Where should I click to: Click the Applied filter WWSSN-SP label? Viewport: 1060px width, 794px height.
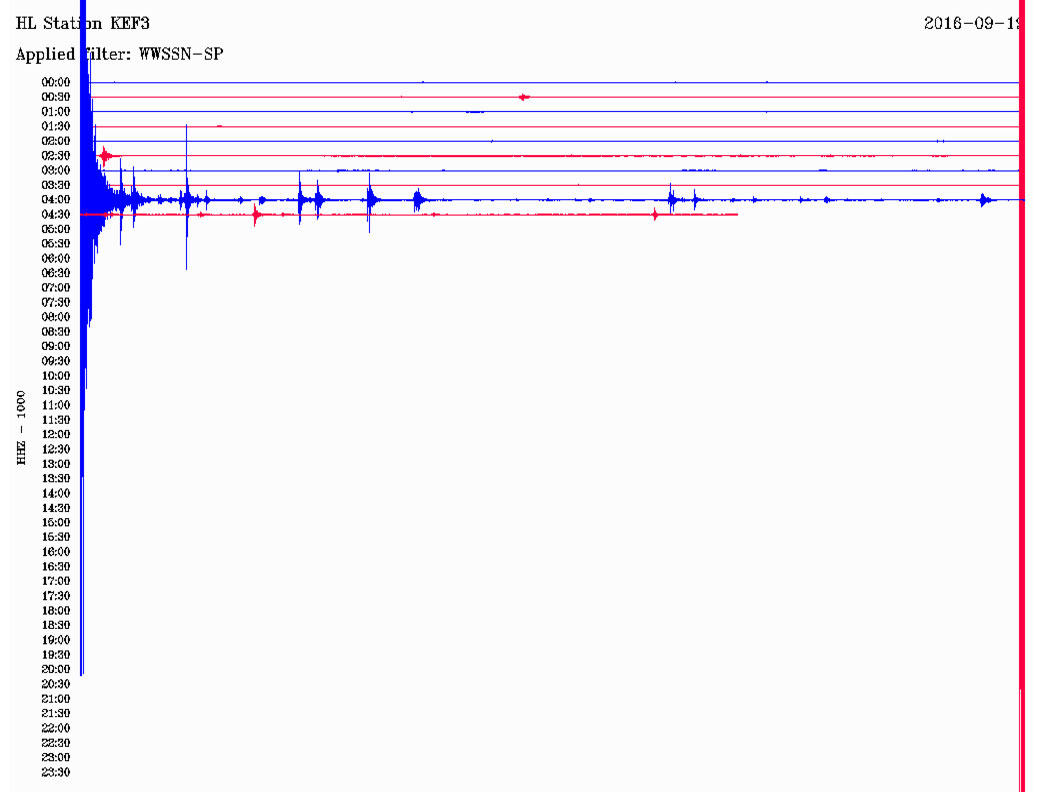coord(119,54)
